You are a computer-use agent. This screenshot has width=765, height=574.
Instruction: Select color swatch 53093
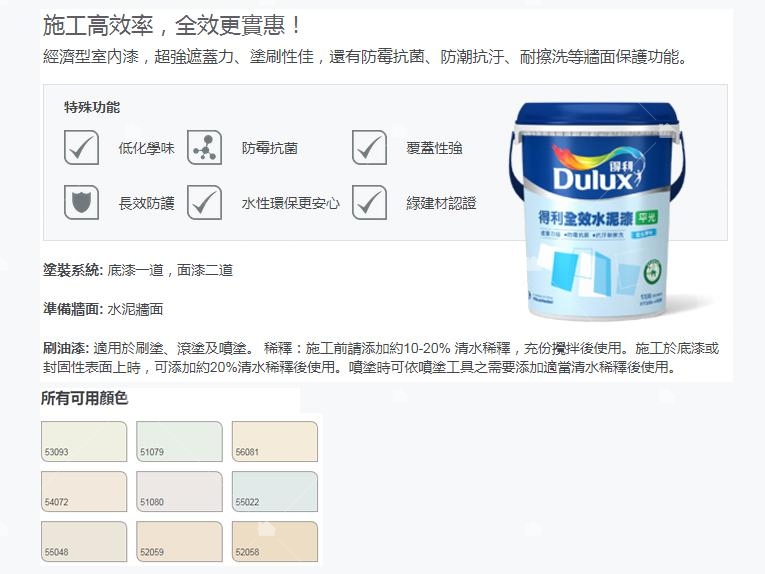coord(84,441)
